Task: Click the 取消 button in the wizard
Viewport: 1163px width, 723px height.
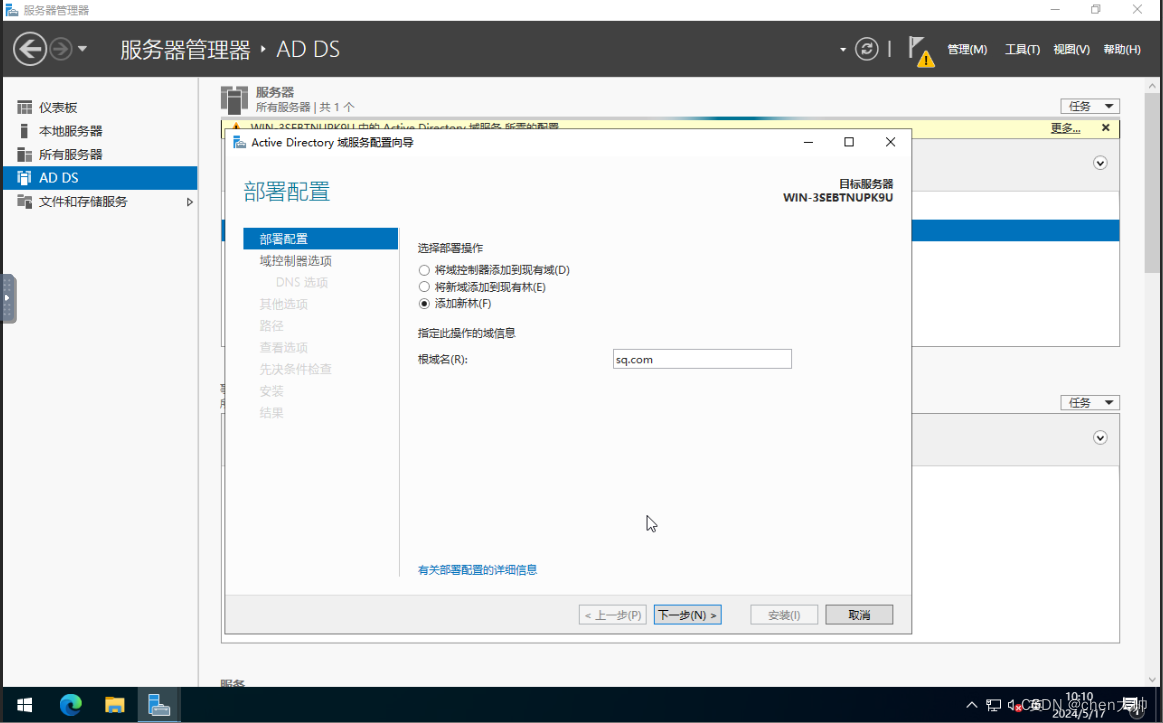Action: (859, 615)
